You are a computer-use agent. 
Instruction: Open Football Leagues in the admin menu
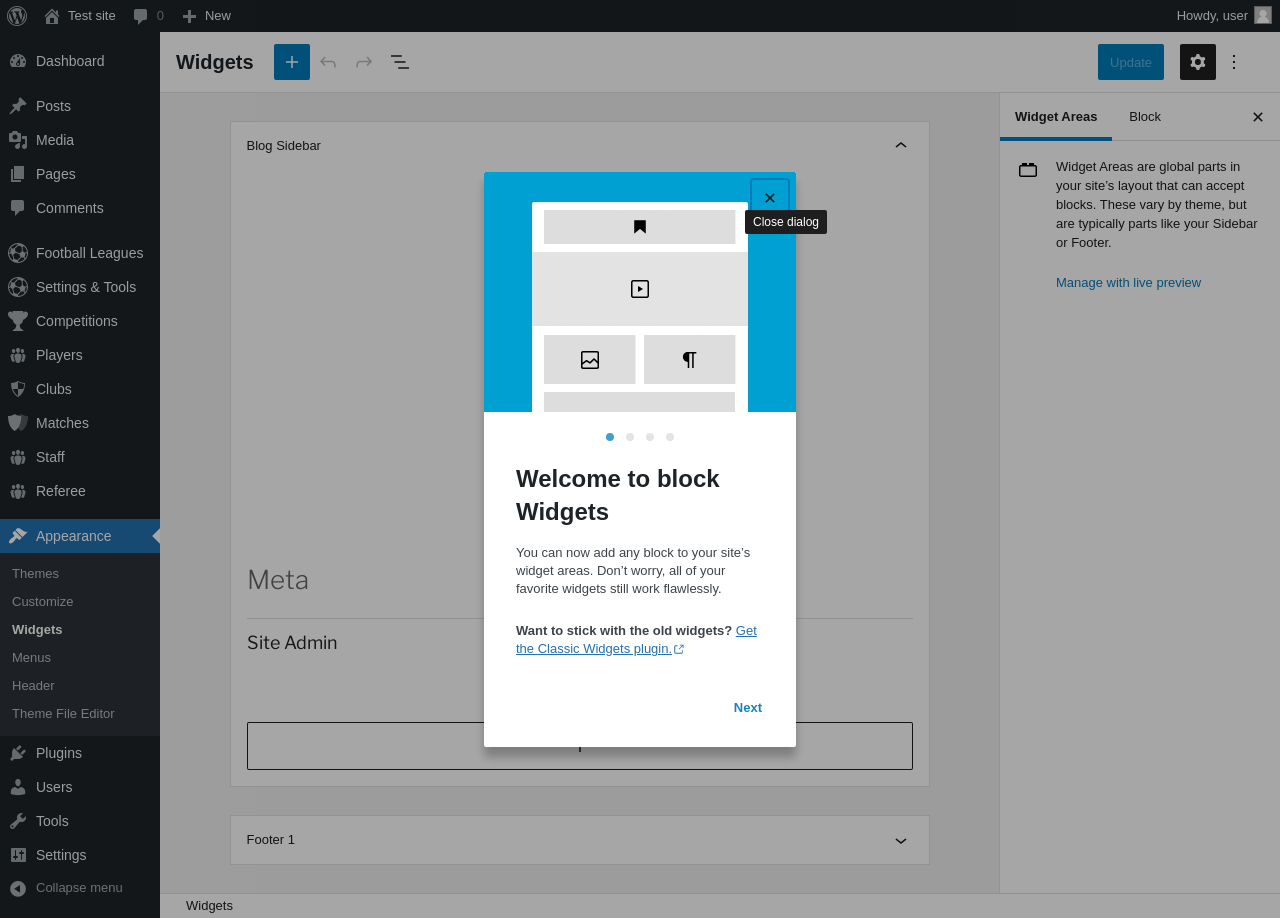[89, 253]
